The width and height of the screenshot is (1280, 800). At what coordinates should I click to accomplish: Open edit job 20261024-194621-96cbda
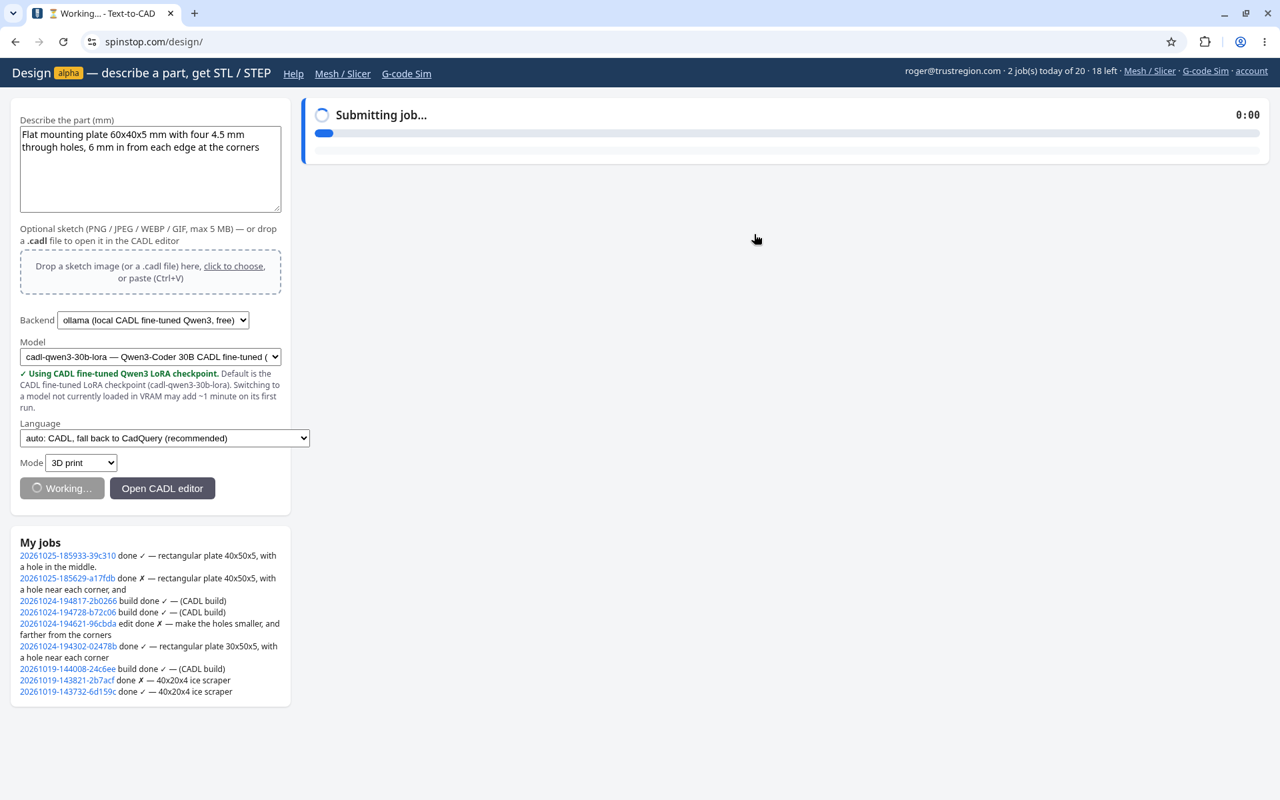point(68,624)
